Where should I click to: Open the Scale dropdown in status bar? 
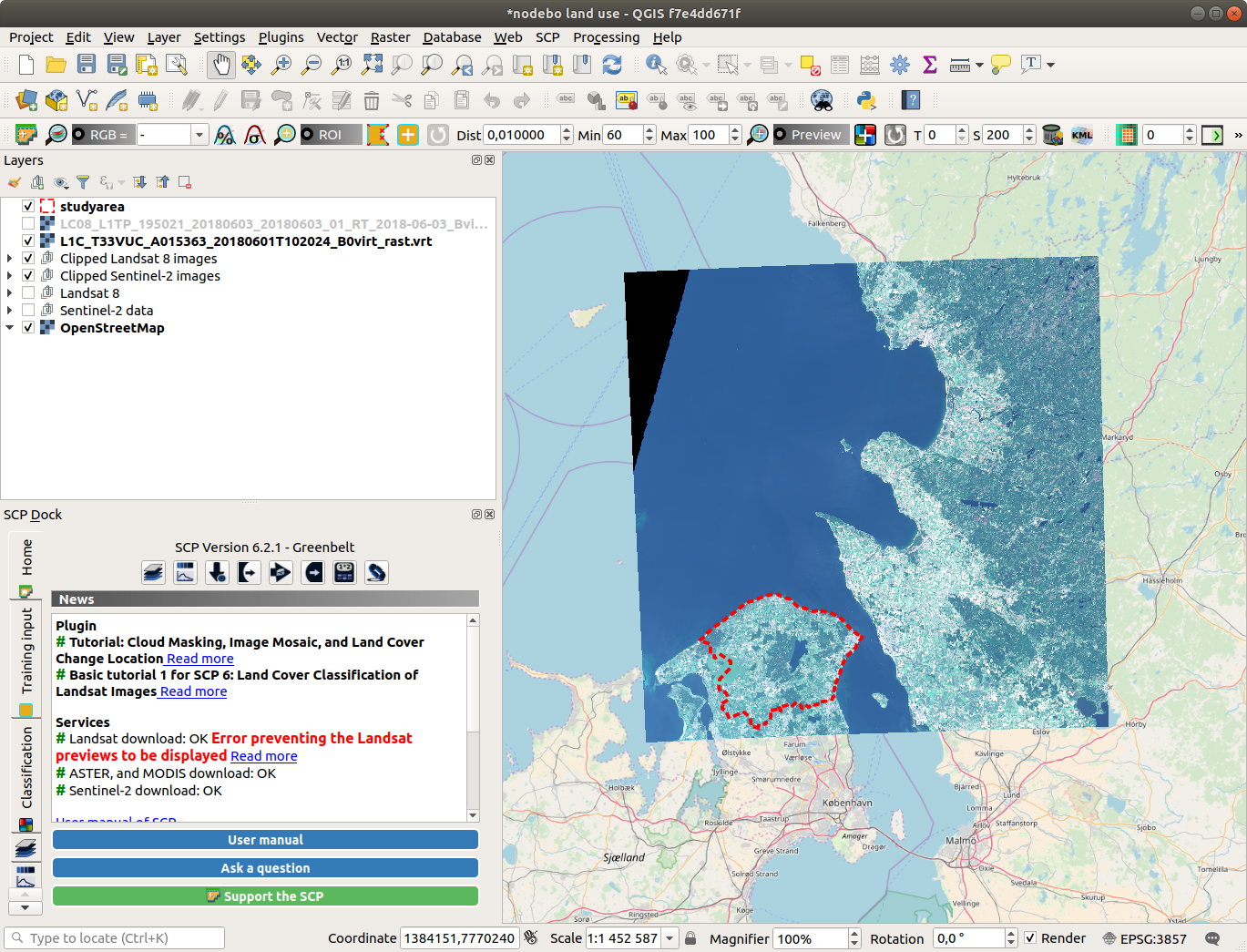(670, 938)
